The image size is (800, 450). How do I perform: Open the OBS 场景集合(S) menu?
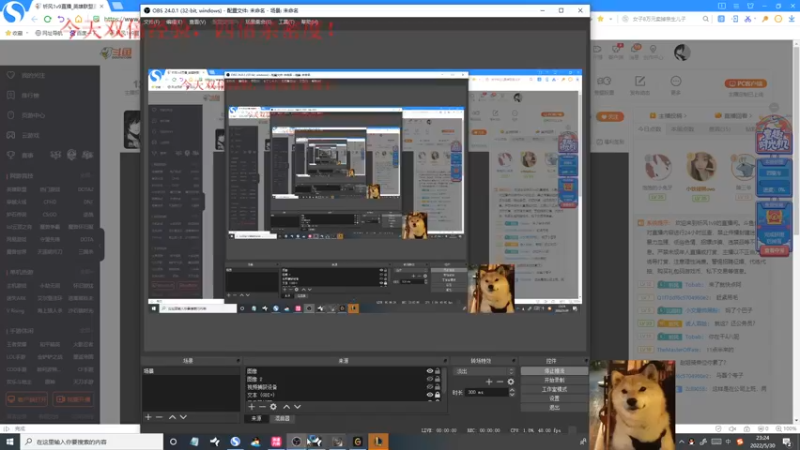click(258, 22)
